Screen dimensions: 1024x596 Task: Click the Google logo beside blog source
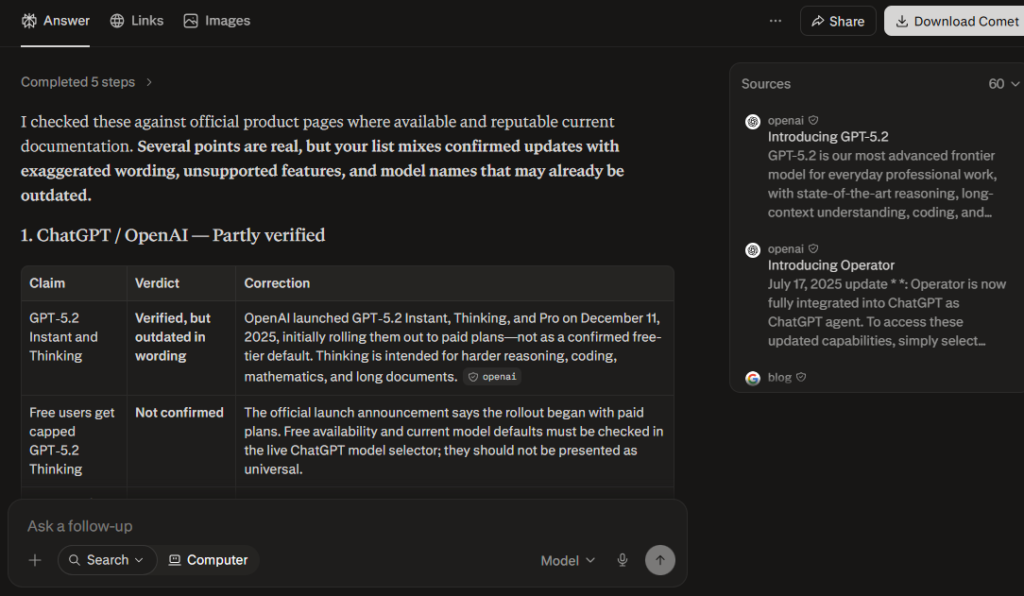click(x=753, y=378)
